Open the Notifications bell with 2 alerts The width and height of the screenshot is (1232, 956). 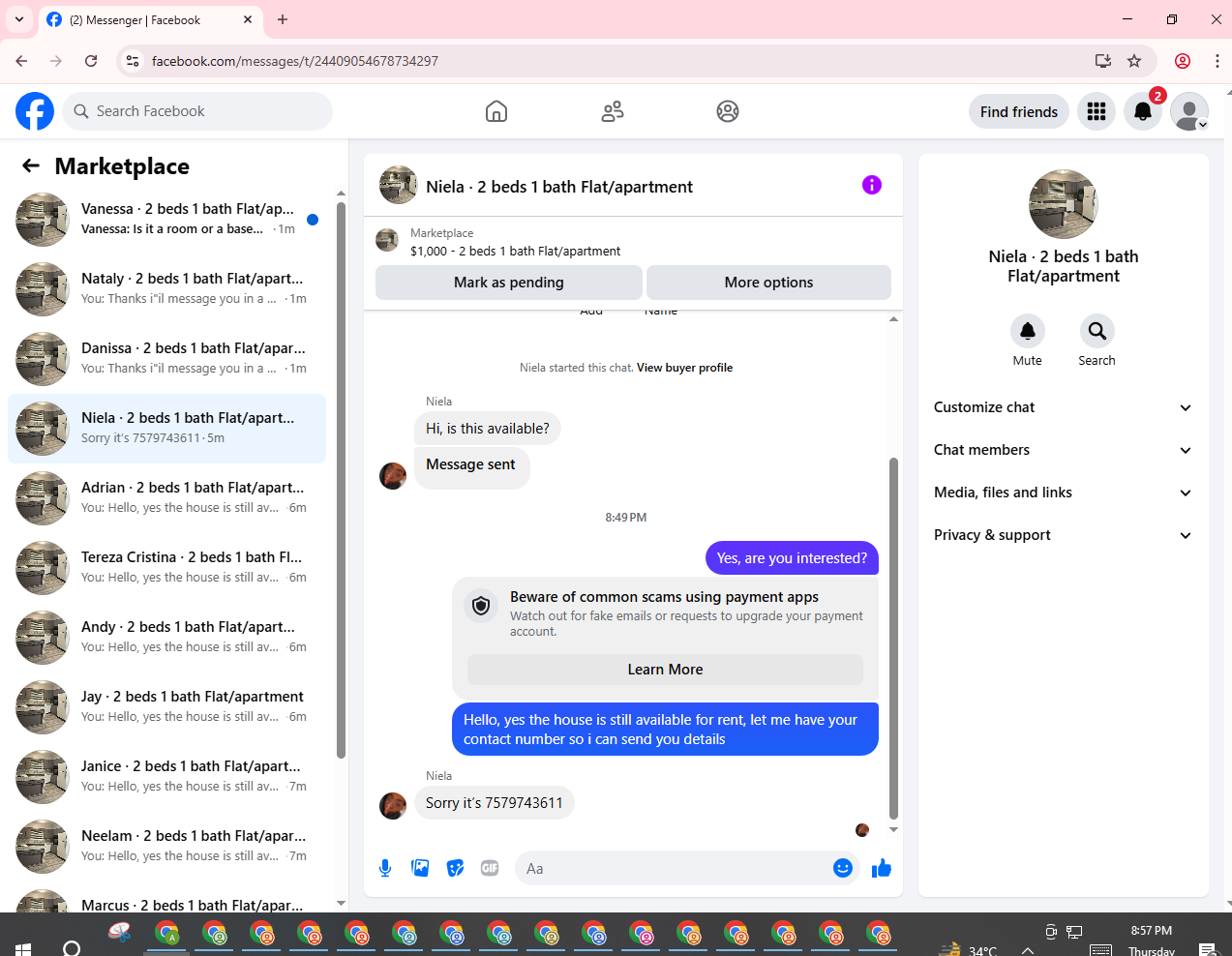(1143, 111)
